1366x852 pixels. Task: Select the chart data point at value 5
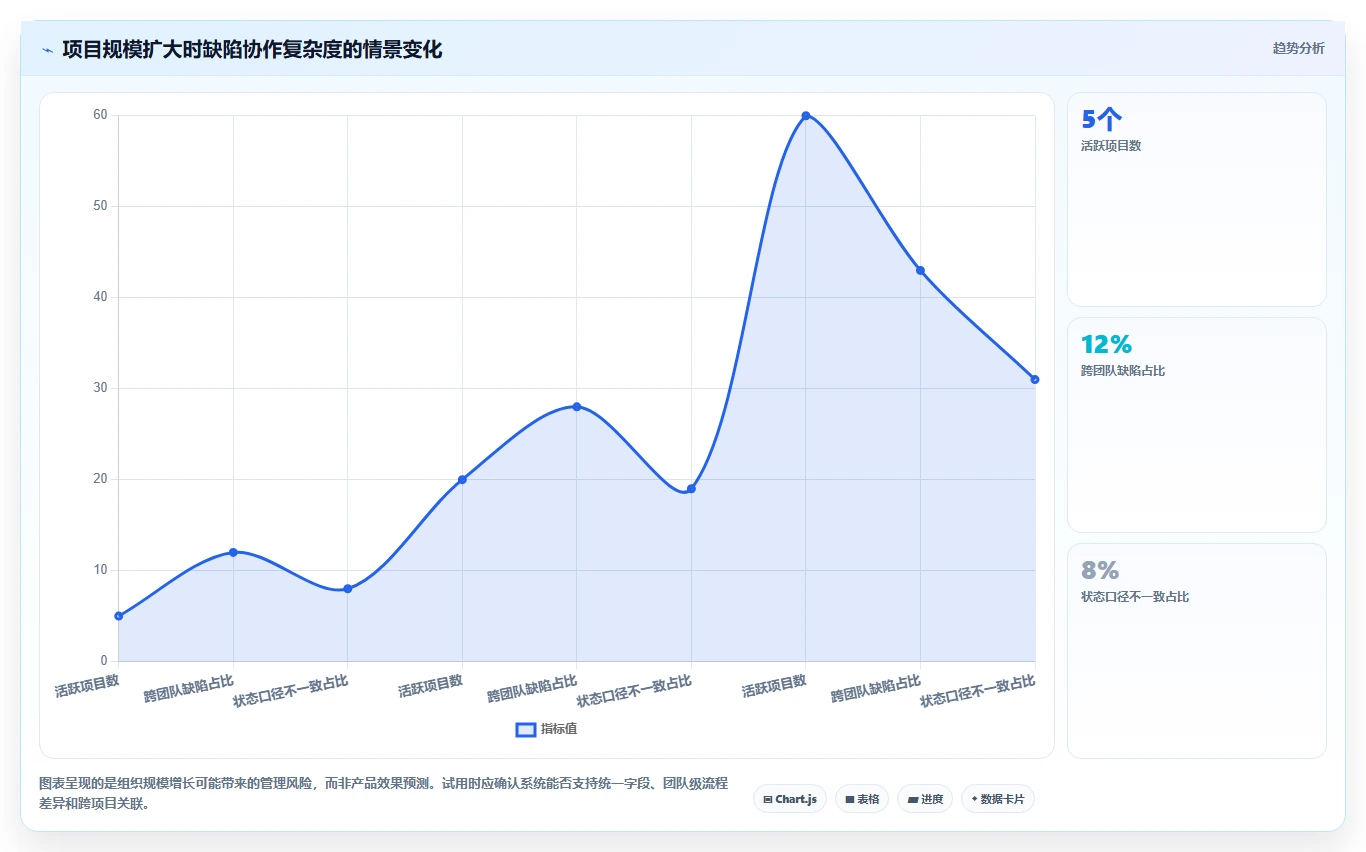(x=119, y=616)
